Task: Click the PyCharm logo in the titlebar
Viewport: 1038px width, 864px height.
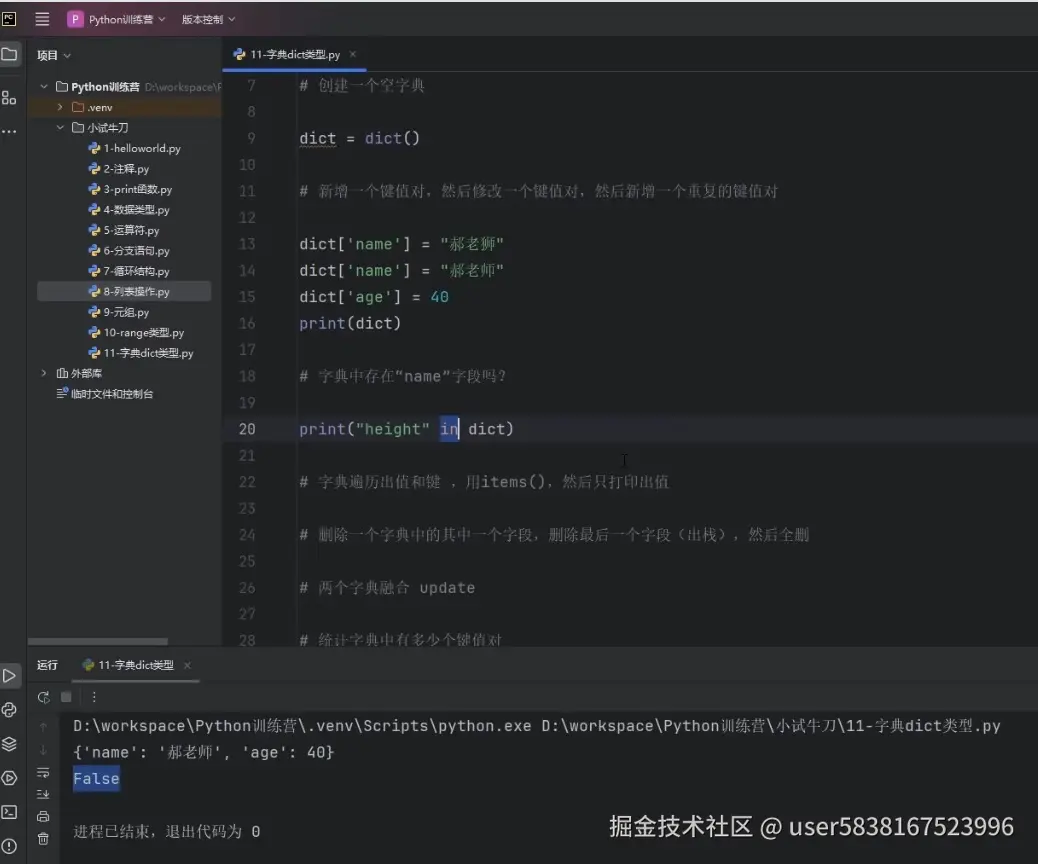Action: (x=12, y=17)
